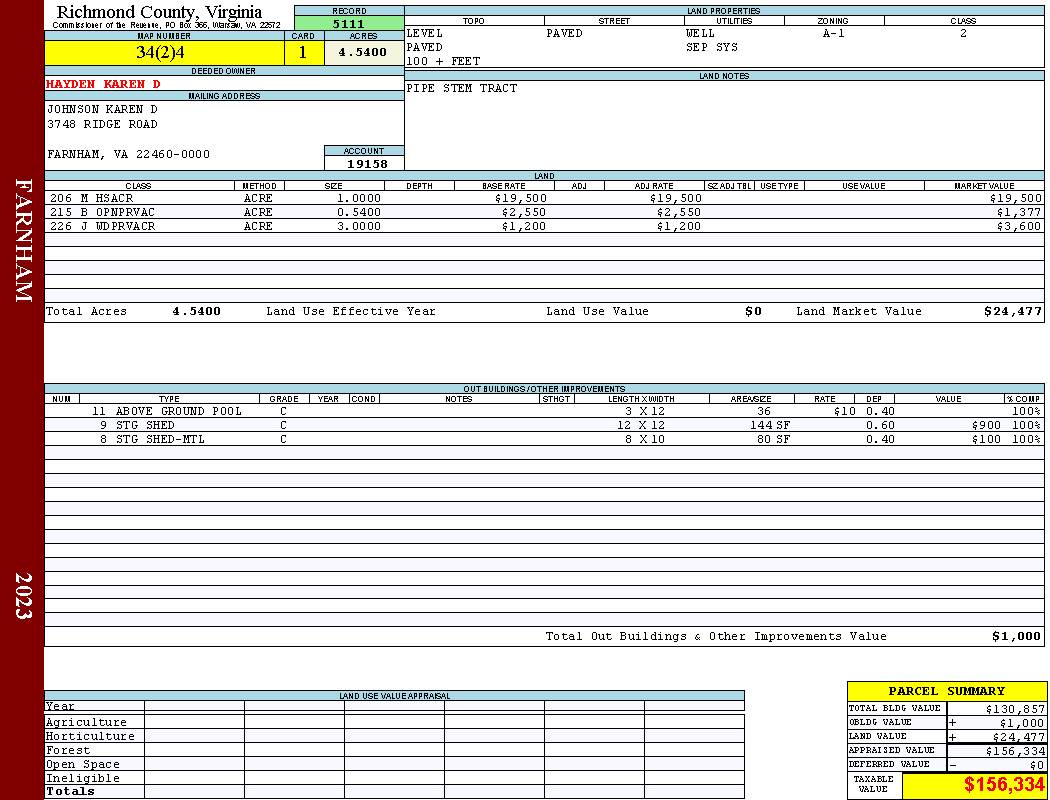
Task: Click the acres value 4.5400 field
Action: 364,52
